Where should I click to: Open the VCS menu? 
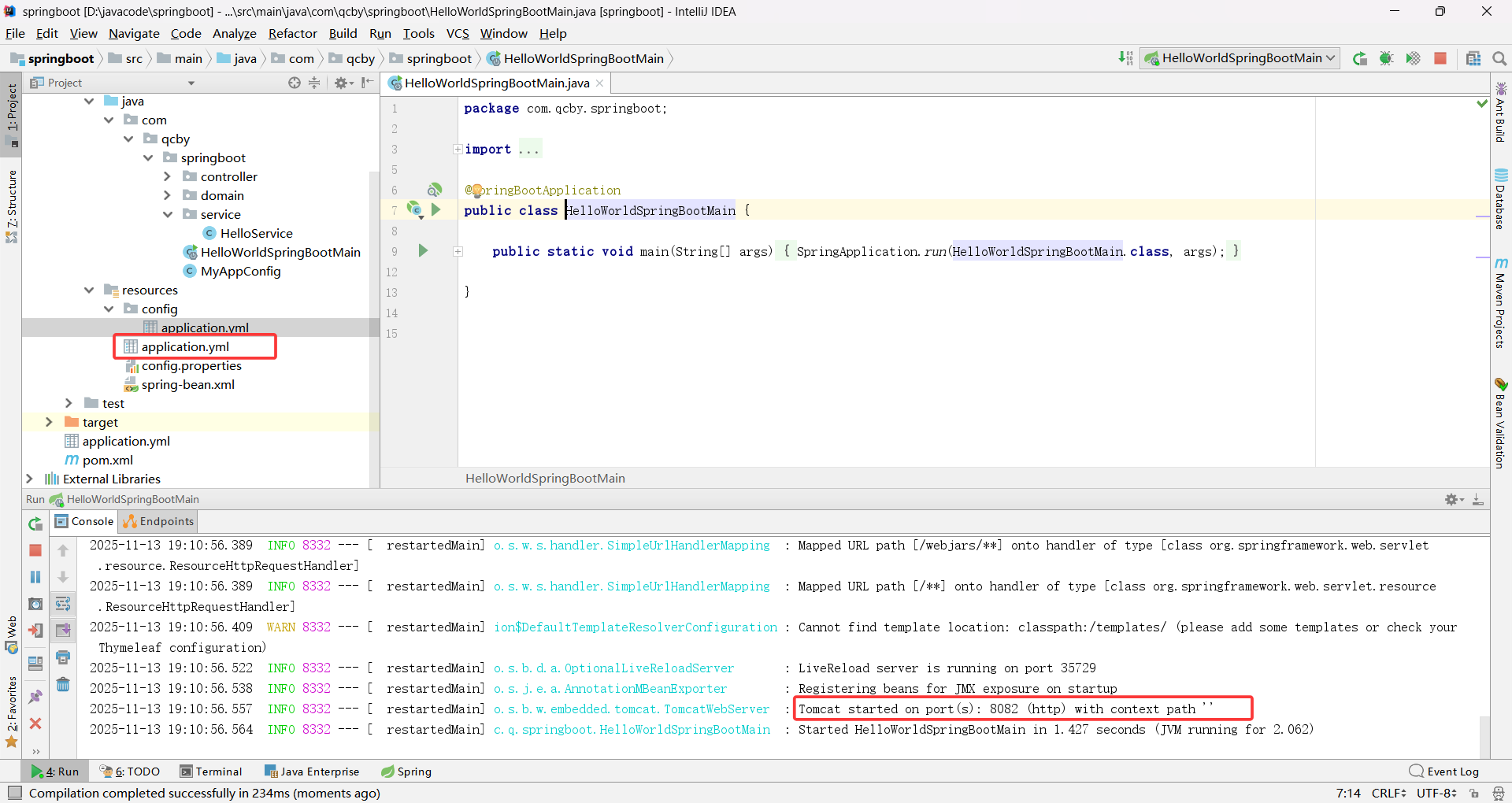pyautogui.click(x=458, y=33)
